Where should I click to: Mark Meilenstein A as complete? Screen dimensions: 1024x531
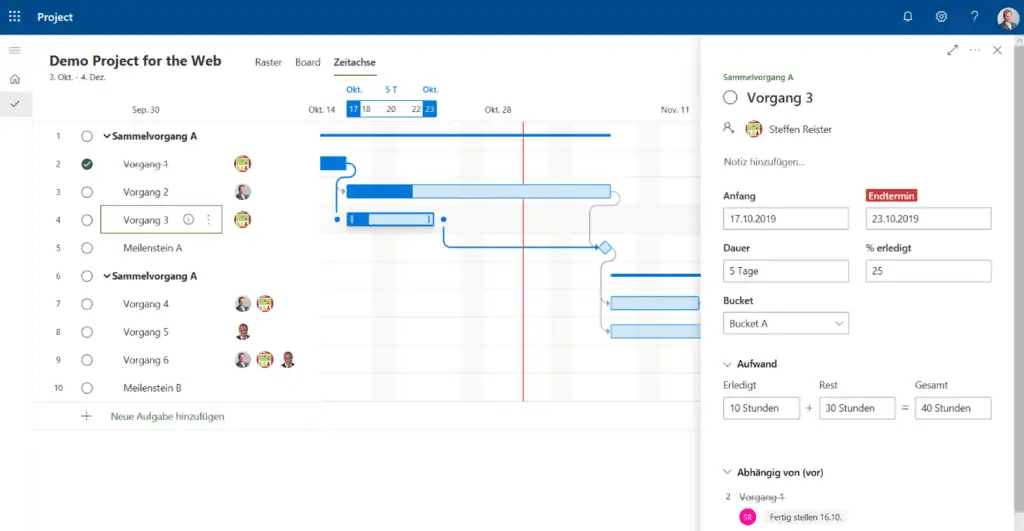[87, 248]
